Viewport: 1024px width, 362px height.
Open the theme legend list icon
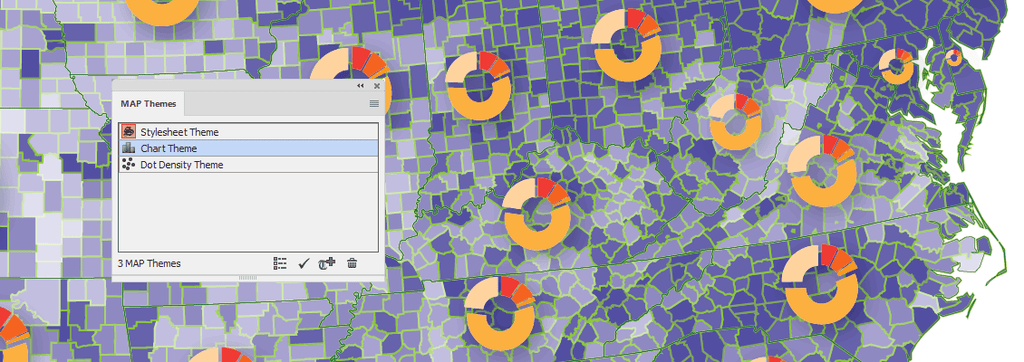pyautogui.click(x=280, y=263)
